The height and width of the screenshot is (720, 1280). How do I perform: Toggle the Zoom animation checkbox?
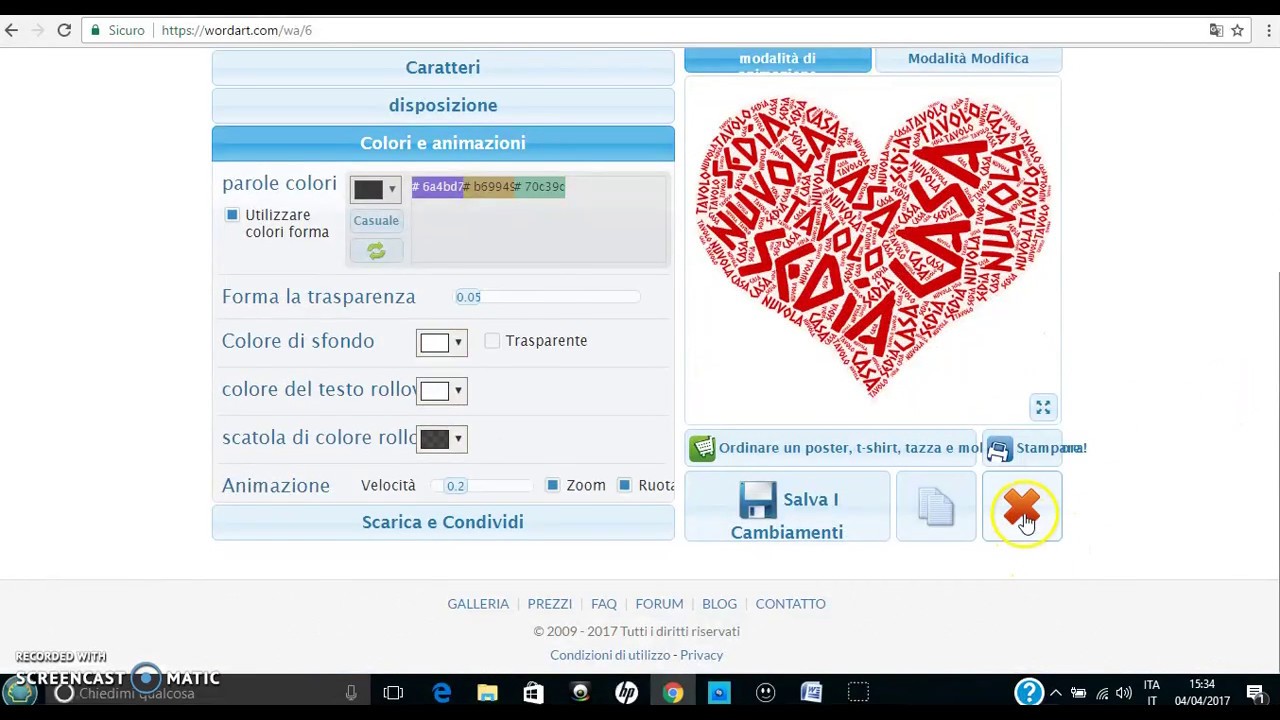pyautogui.click(x=552, y=485)
